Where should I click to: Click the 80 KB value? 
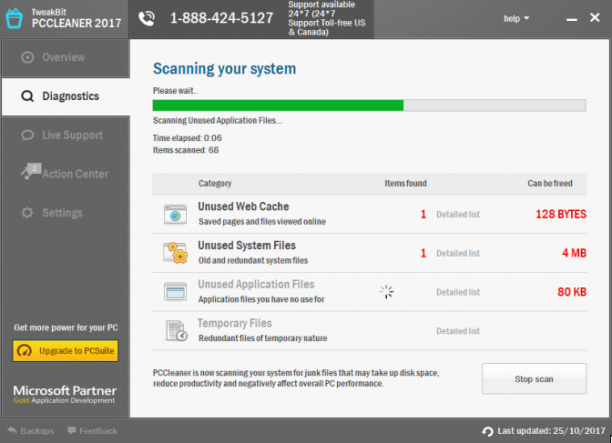pos(572,292)
